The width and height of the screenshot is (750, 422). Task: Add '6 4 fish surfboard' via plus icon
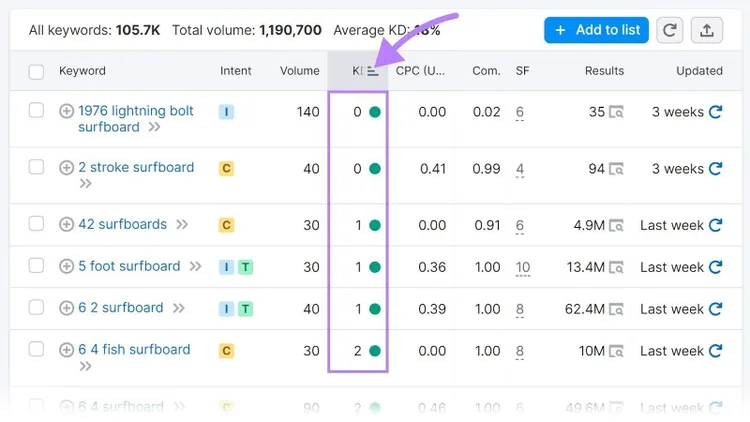[66, 350]
